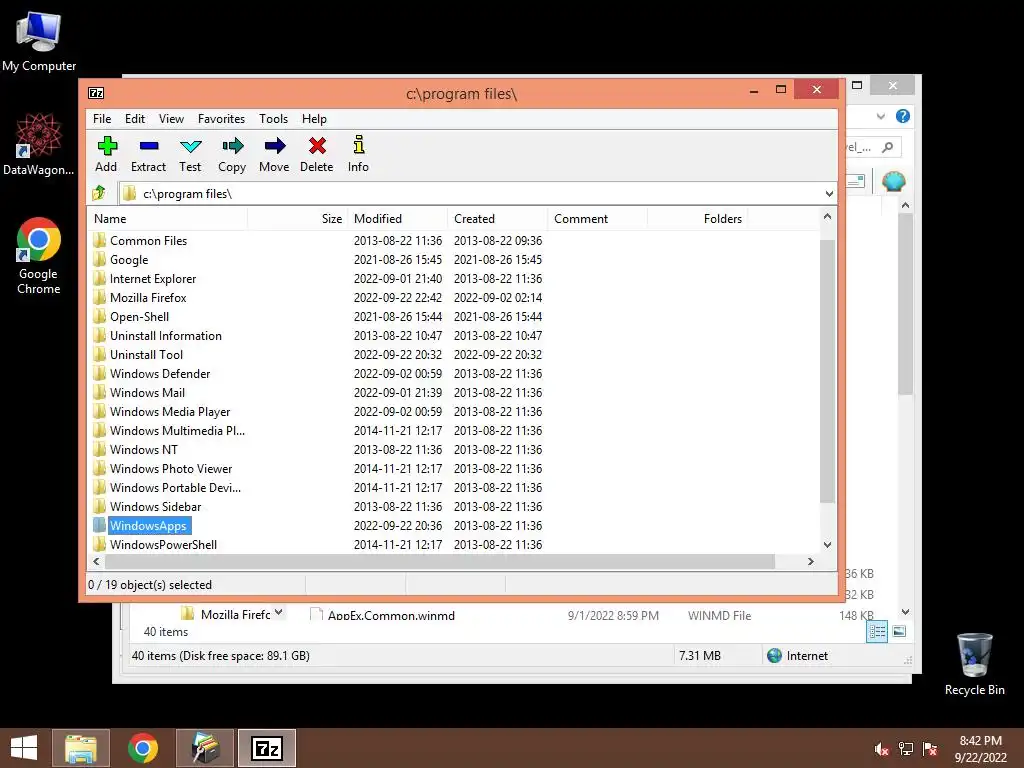
Task: Select the Uninstall Tool folder
Action: coord(146,355)
